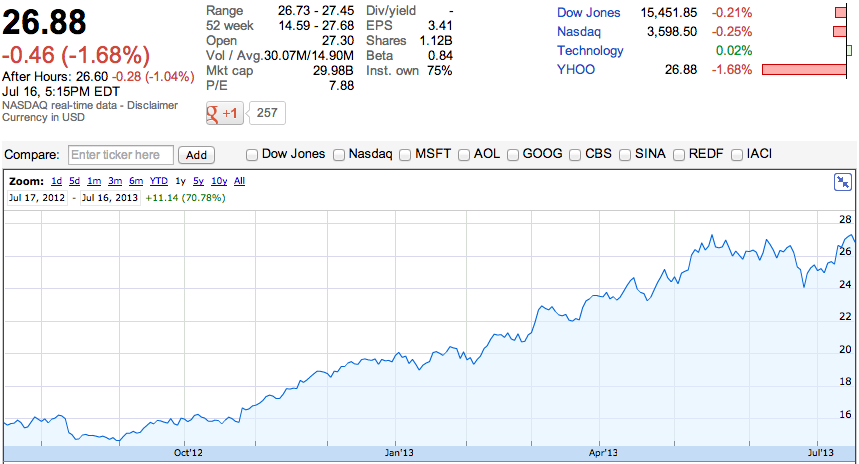Toggle the AOL comparison checkbox
The image size is (859, 464).
pos(464,155)
